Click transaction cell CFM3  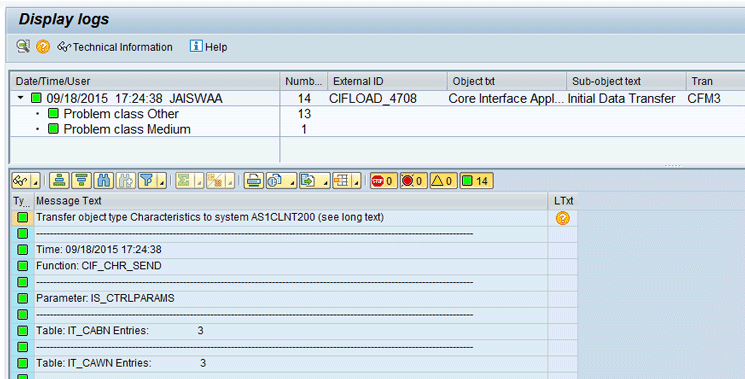[x=704, y=98]
